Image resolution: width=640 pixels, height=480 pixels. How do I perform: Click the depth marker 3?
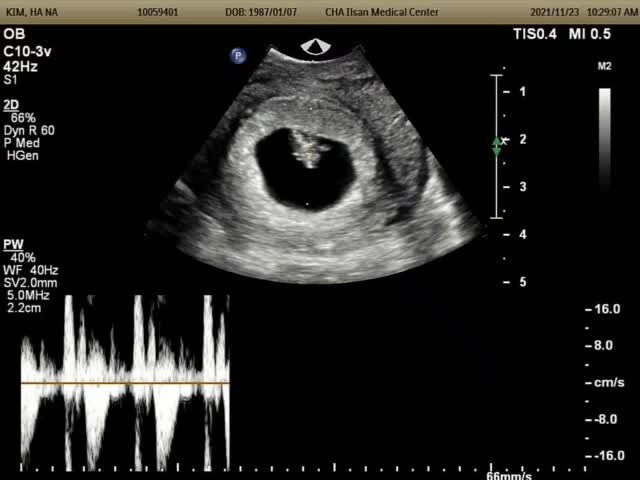click(523, 187)
